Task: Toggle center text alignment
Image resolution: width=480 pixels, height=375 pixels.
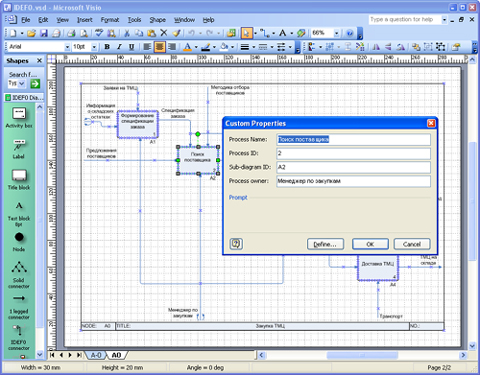Action: (160, 47)
